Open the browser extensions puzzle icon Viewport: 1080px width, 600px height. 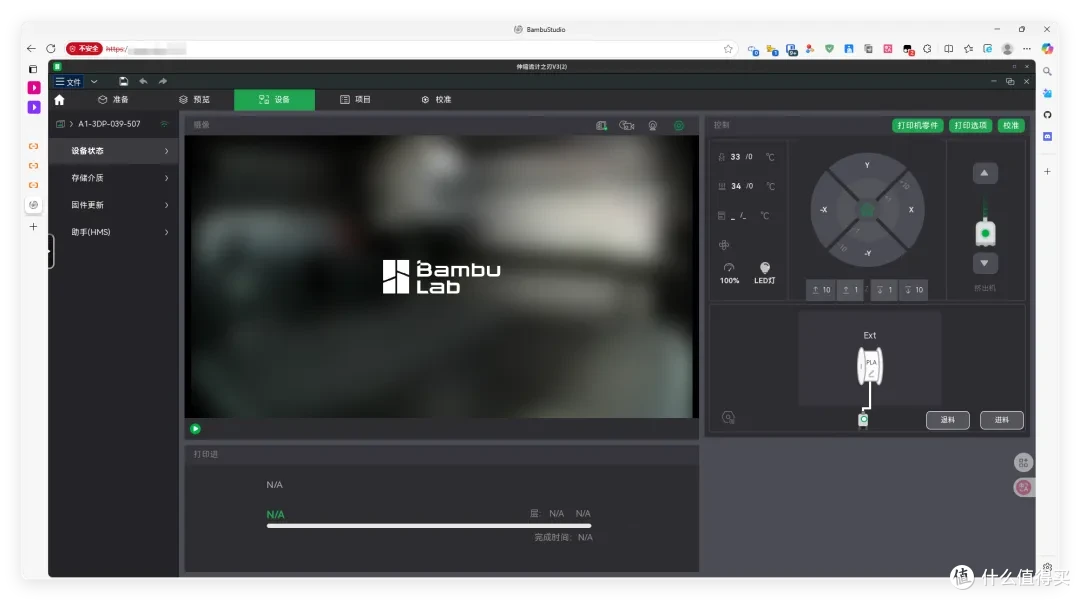[x=927, y=49]
